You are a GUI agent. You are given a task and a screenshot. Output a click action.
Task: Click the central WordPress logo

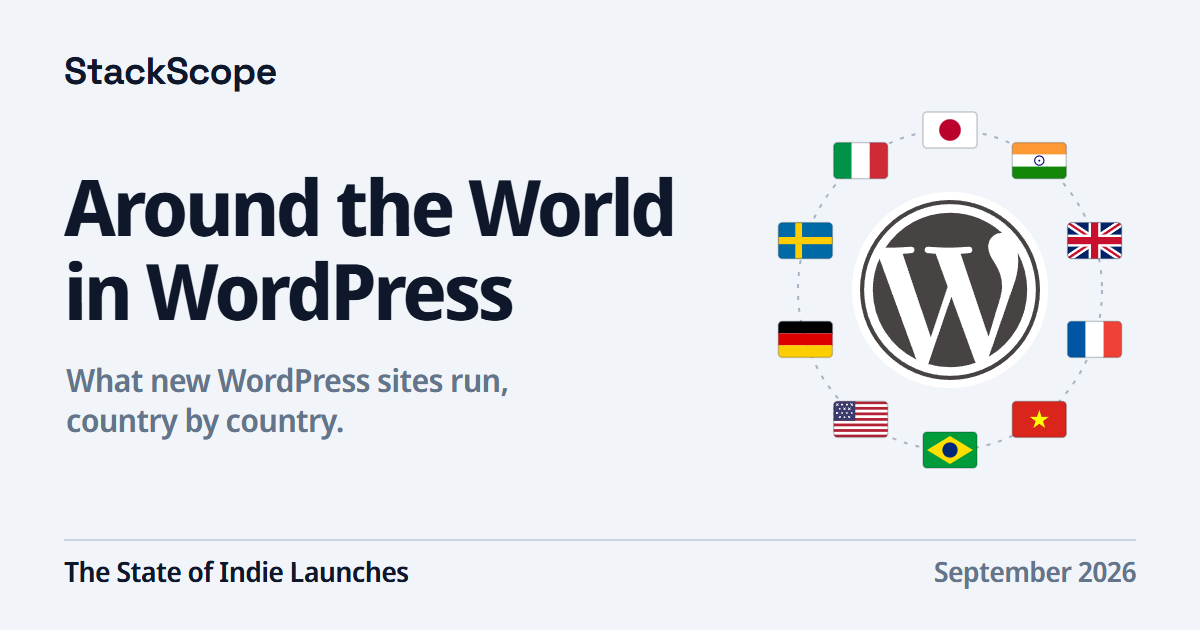coord(950,290)
